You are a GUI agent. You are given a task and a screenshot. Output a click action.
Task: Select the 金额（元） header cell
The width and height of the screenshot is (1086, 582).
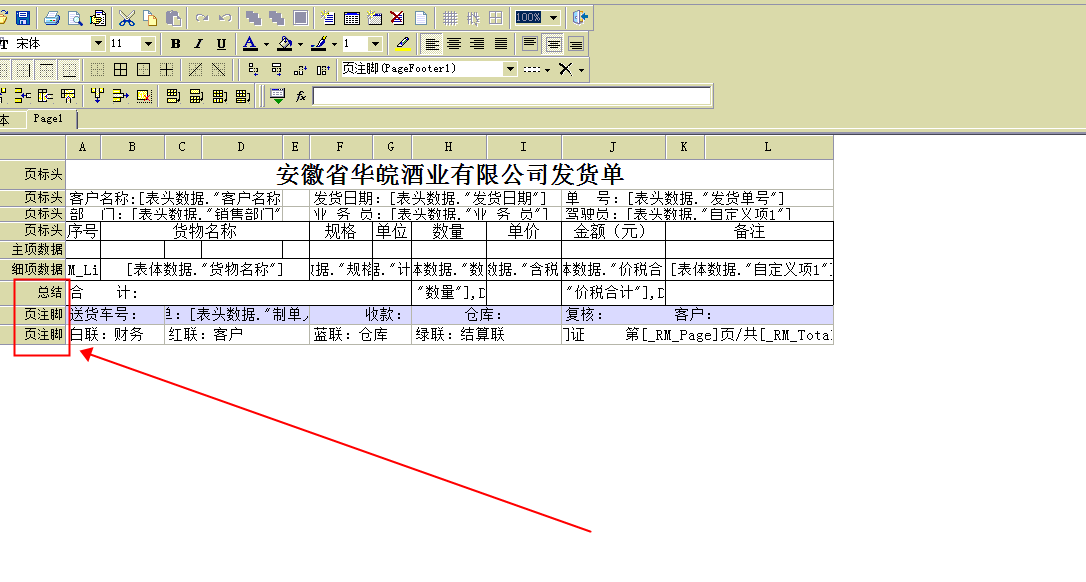pyautogui.click(x=614, y=231)
